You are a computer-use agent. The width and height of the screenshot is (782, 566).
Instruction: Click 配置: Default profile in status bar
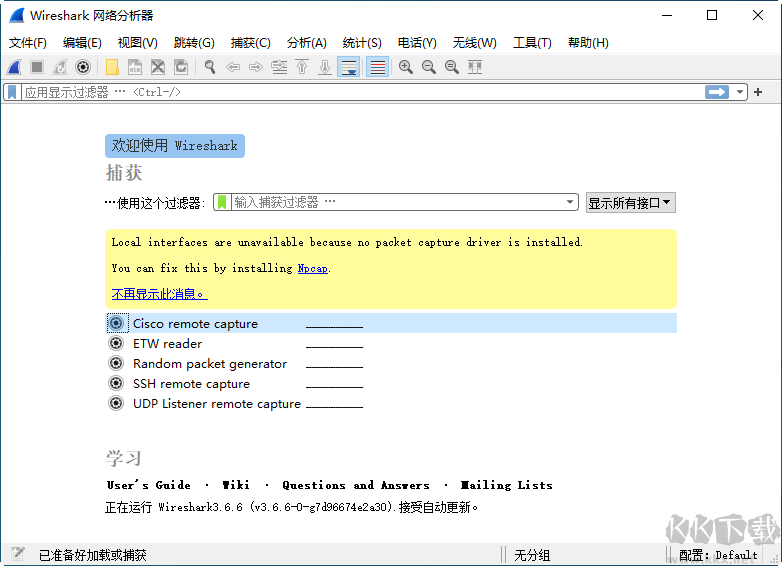click(718, 555)
